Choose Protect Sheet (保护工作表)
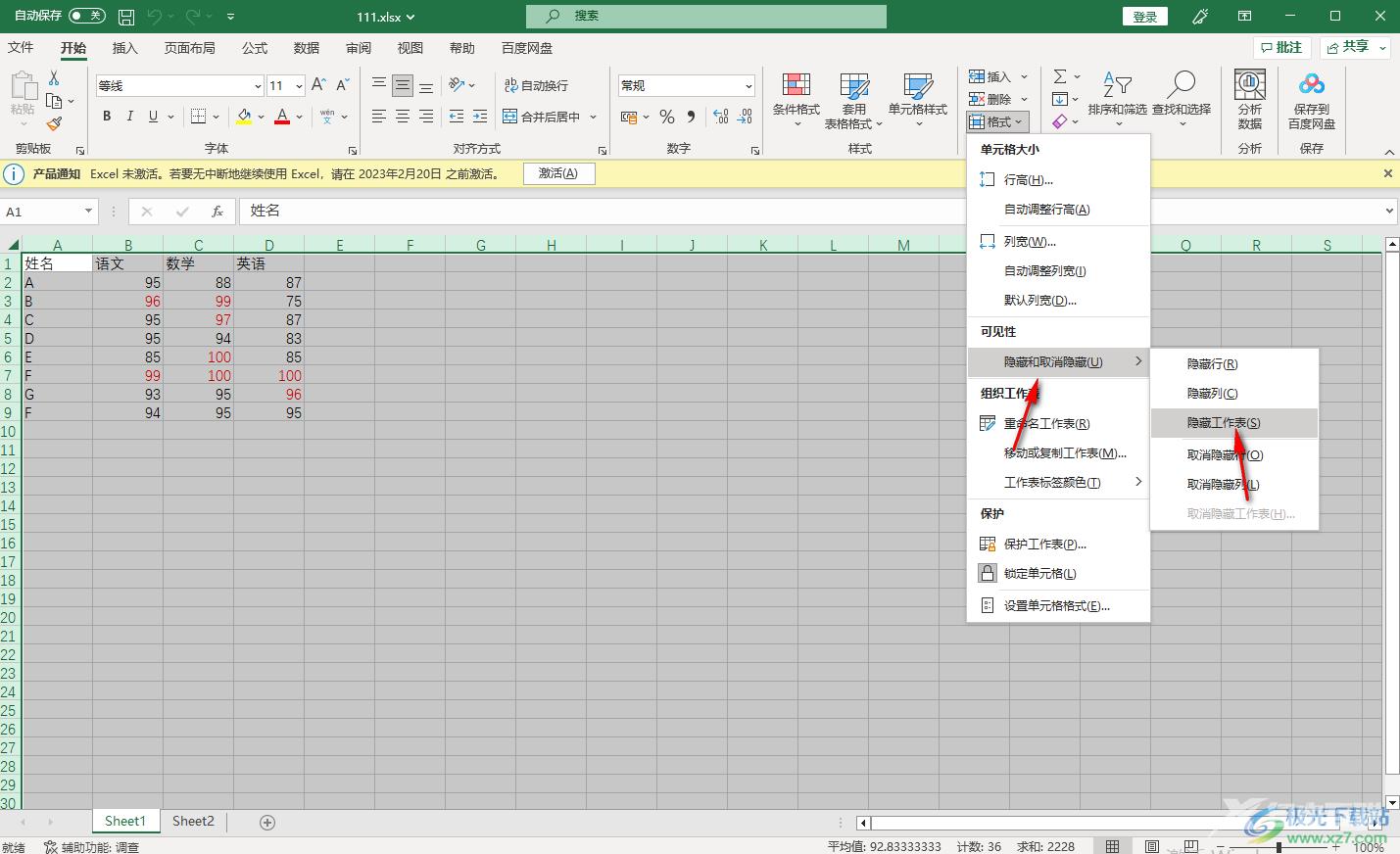1400x854 pixels. 1058,545
